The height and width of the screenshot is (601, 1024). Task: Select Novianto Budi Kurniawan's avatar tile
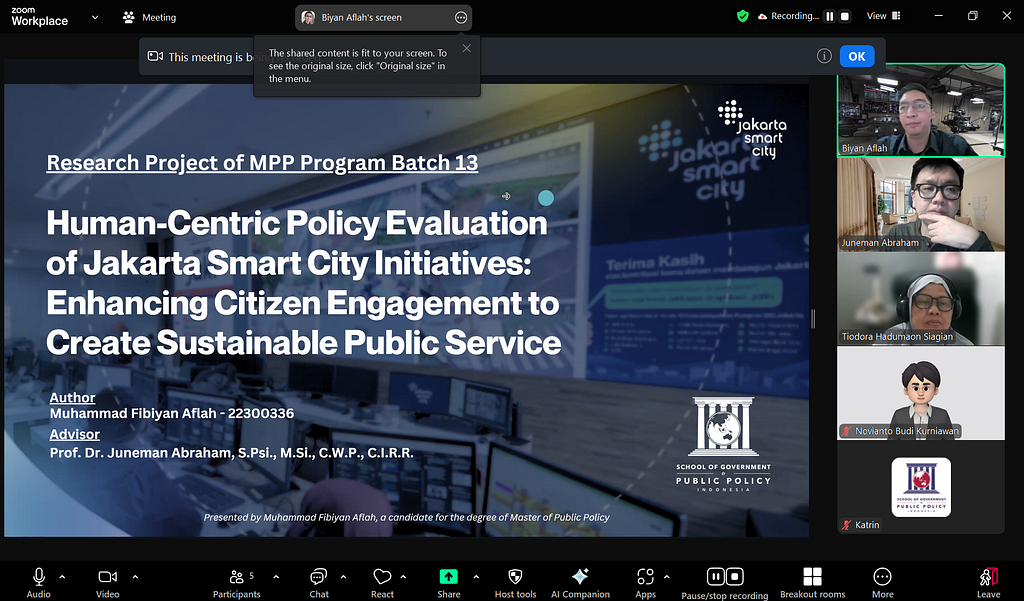[x=921, y=393]
